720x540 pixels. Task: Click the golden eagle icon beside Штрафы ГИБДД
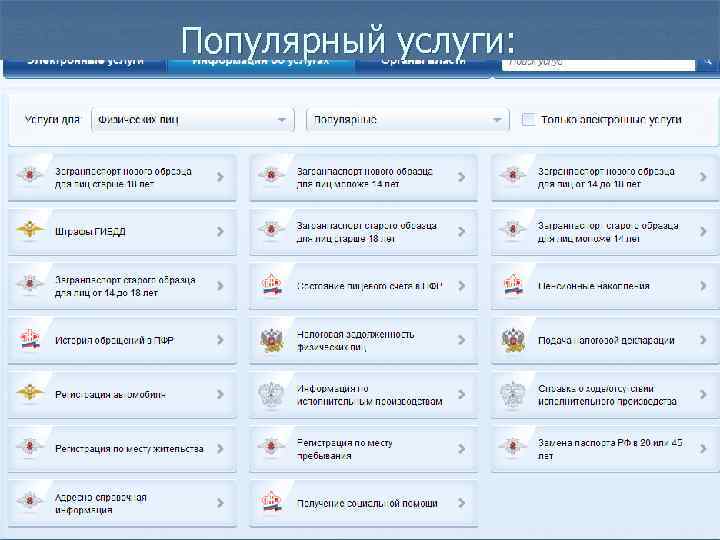(30, 230)
